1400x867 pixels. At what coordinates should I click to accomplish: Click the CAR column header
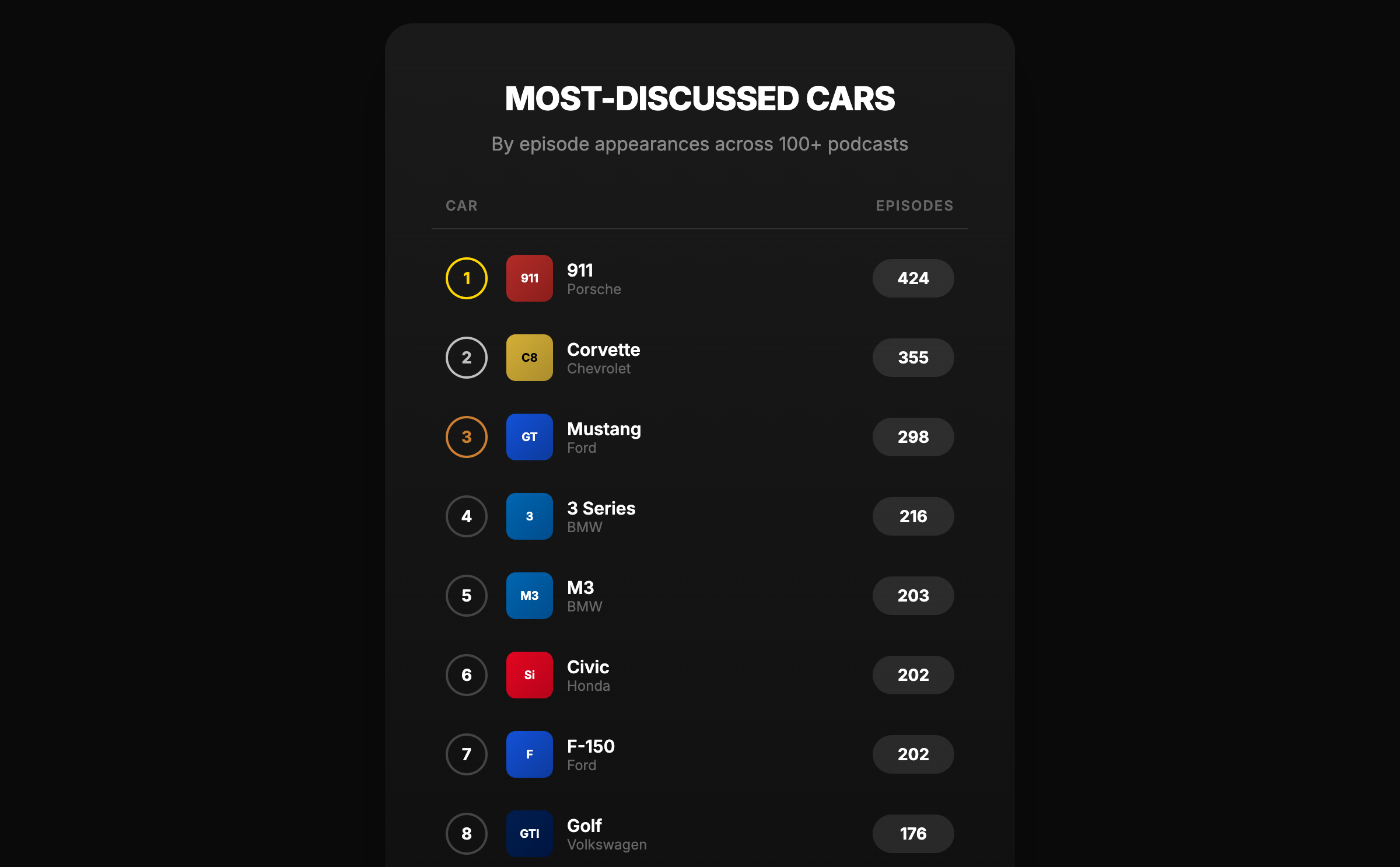tap(461, 206)
